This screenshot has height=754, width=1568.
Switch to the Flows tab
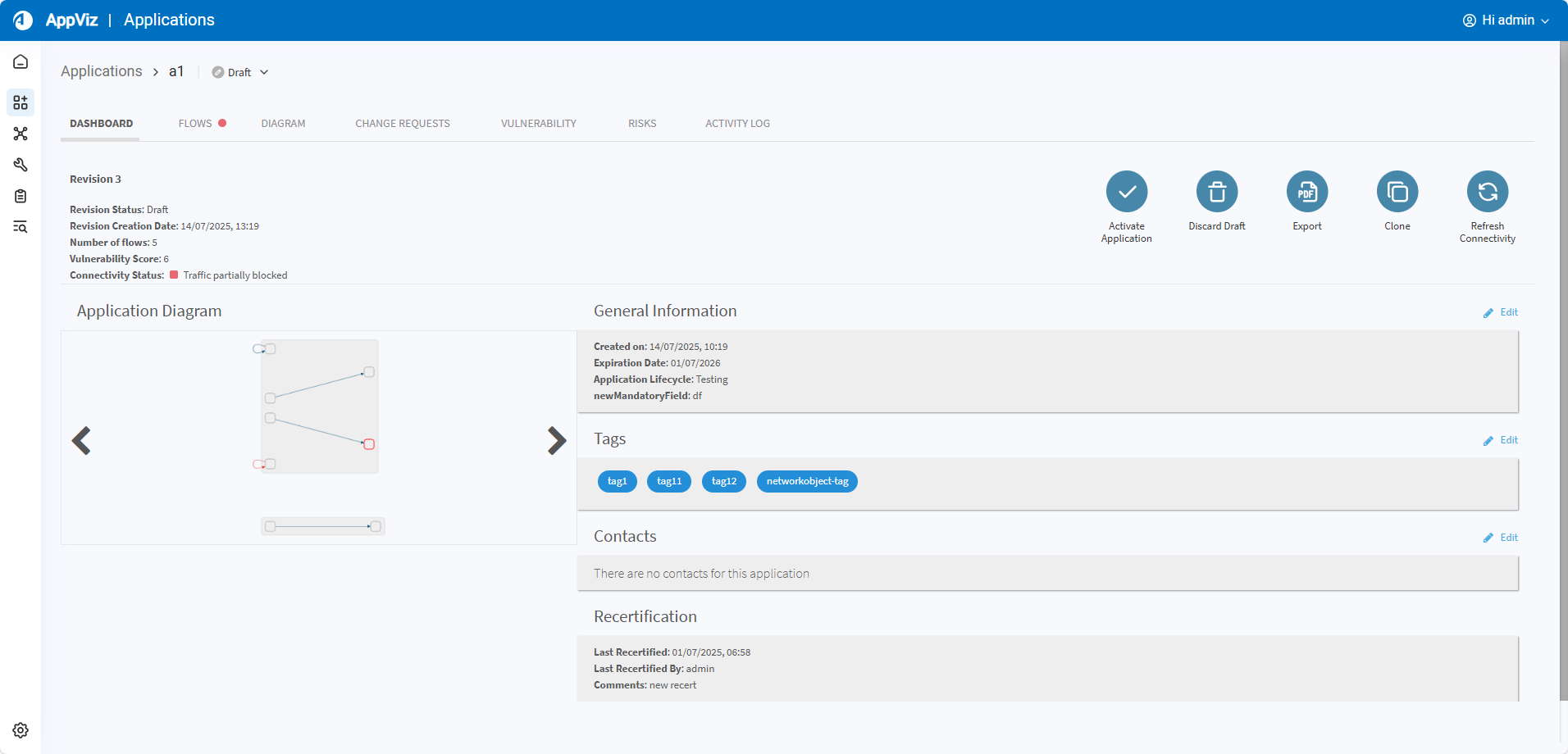point(195,124)
